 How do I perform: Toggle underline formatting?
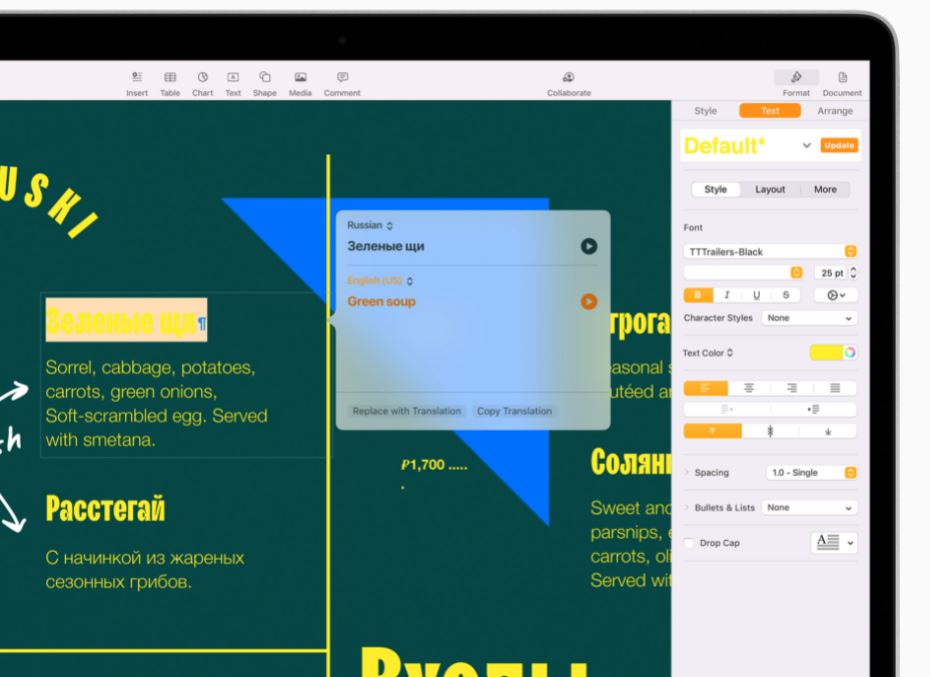click(756, 295)
